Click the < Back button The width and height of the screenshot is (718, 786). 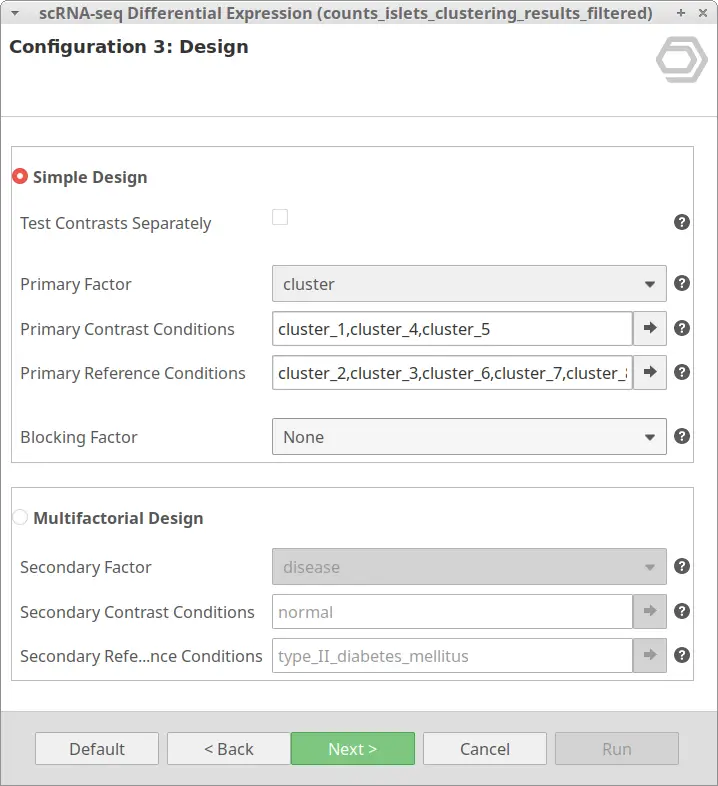229,748
